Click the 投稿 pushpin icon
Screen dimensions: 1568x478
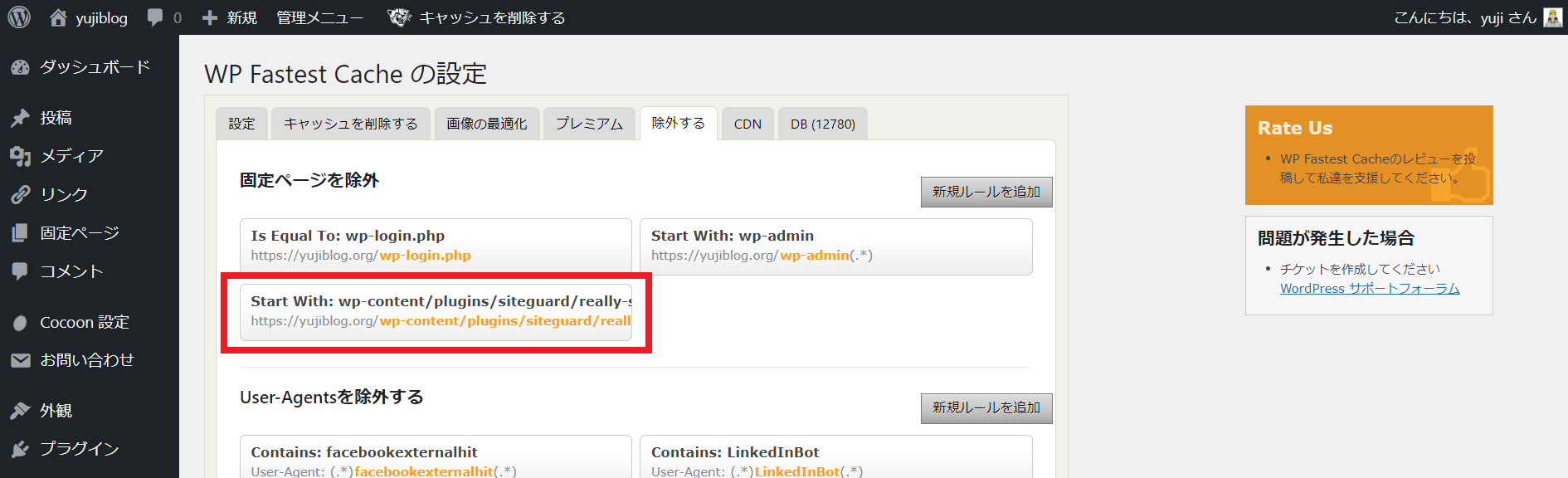point(20,118)
